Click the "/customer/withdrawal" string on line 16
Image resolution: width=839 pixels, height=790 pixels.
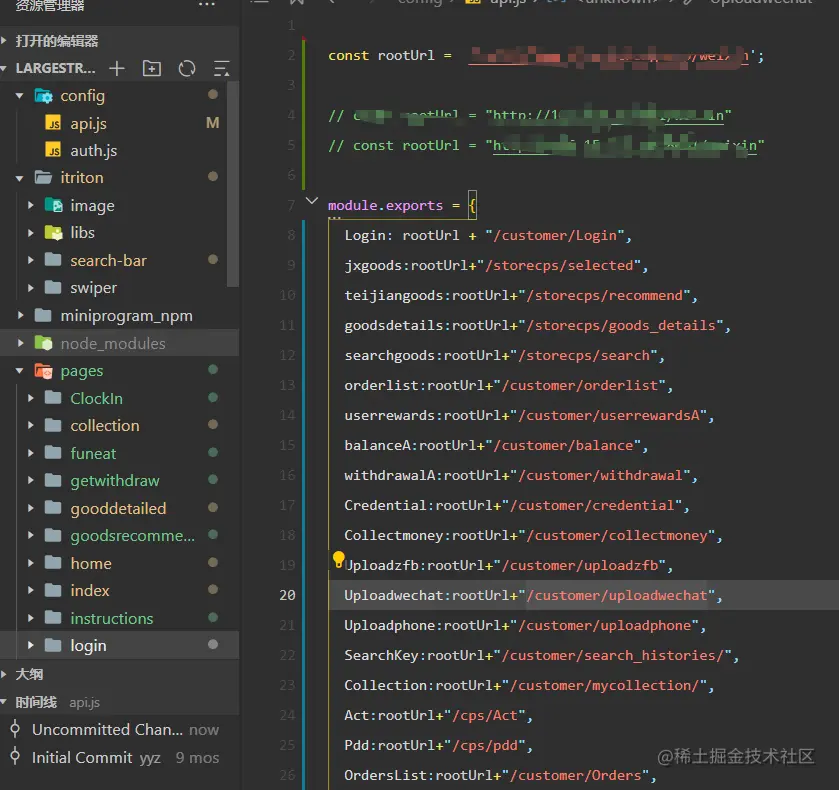click(600, 475)
